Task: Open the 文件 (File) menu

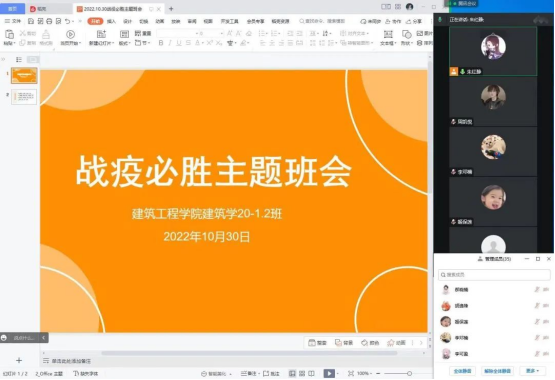Action: point(13,21)
